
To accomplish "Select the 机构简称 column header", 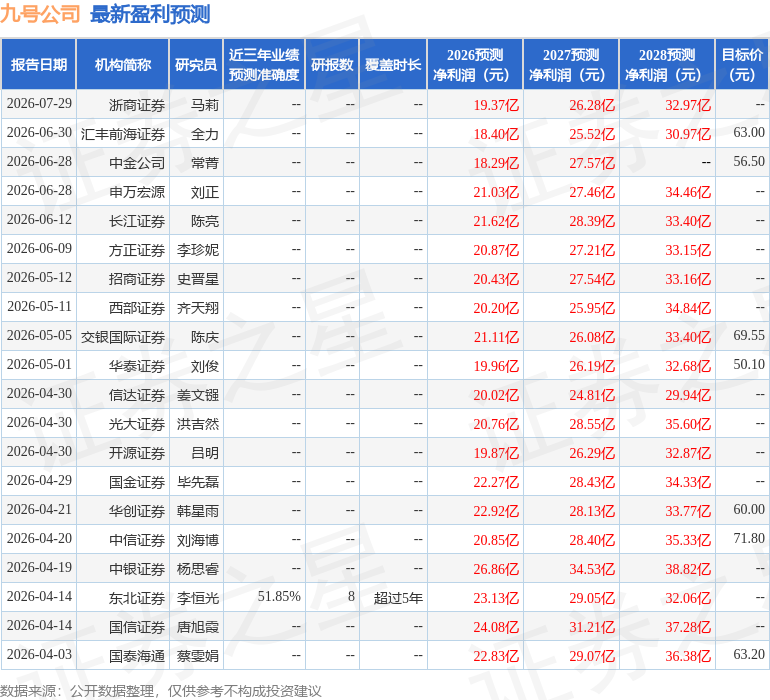I will click(x=123, y=64).
